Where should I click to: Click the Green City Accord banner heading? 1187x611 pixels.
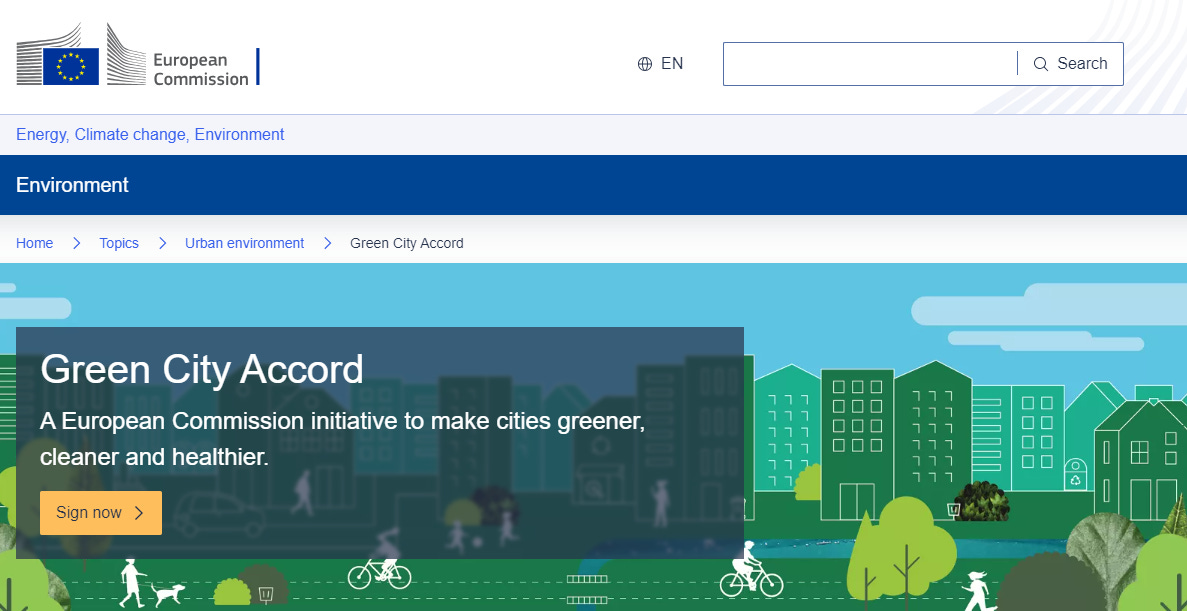202,369
